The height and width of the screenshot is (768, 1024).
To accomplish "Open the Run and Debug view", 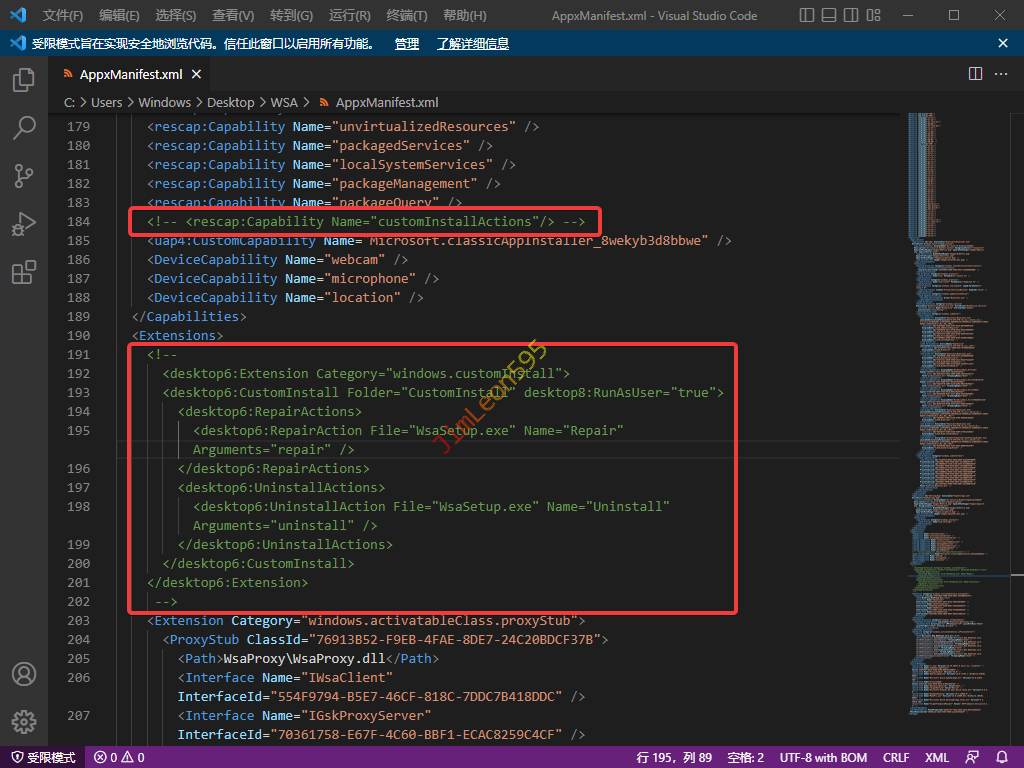I will (x=24, y=224).
